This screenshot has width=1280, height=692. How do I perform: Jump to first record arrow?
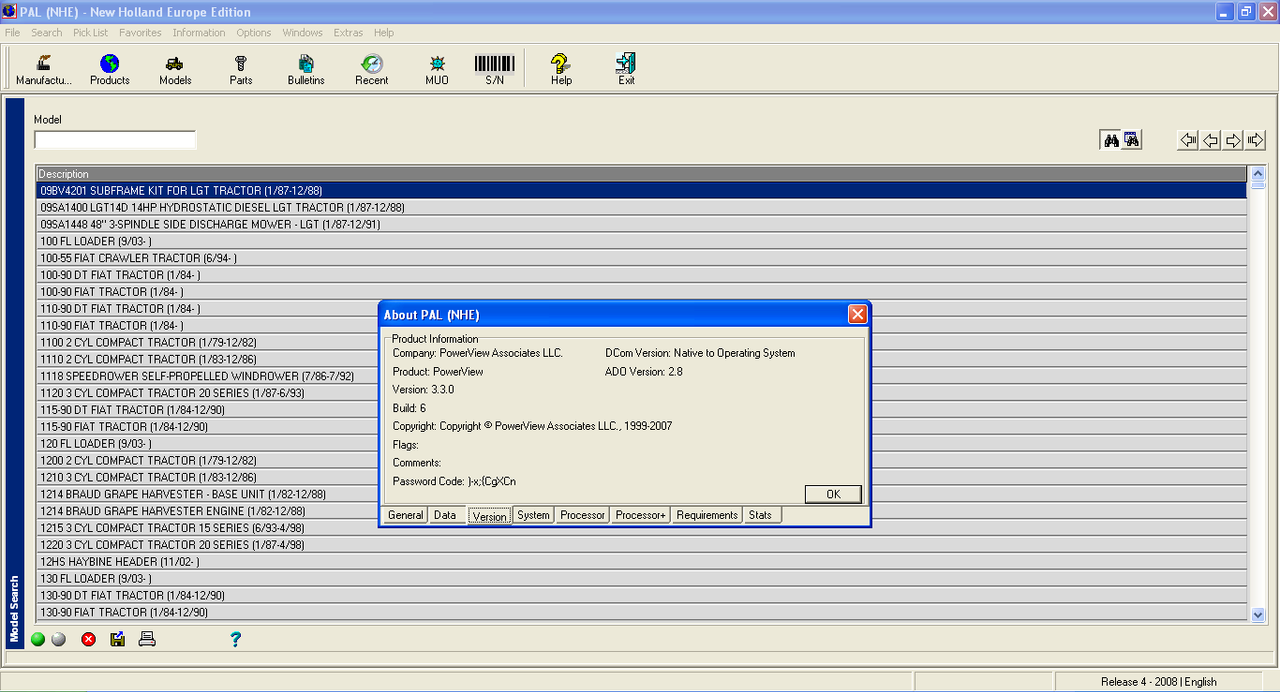[1188, 140]
